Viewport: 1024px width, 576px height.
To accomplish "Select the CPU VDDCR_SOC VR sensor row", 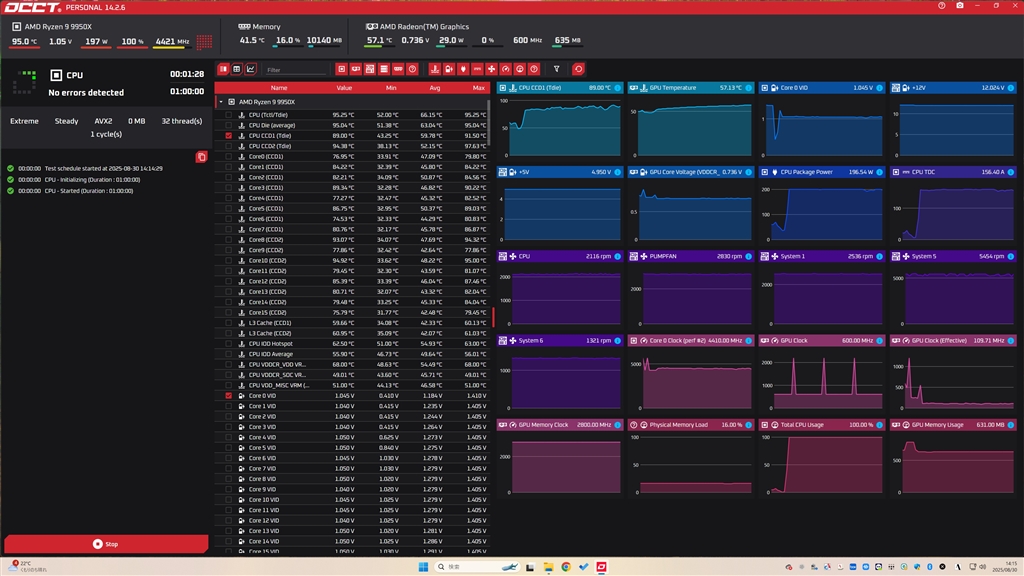I will [353, 375].
